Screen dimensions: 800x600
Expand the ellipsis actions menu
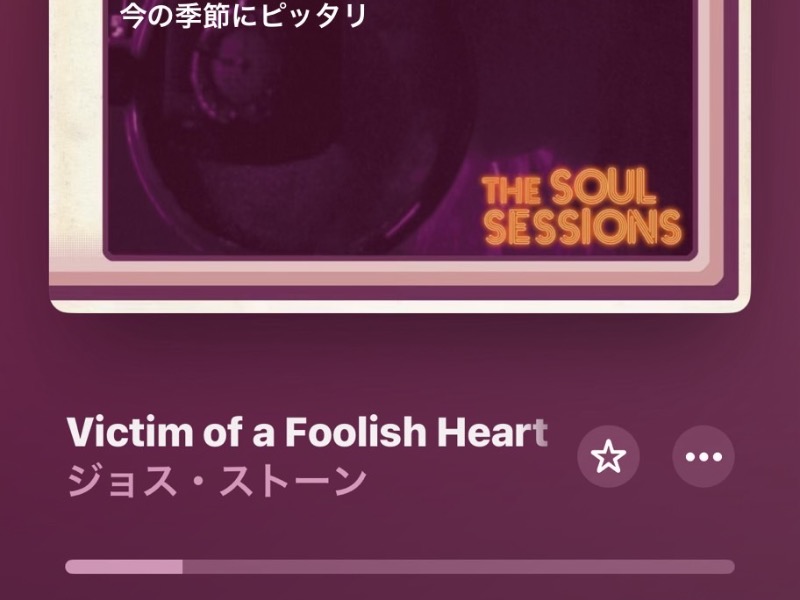click(704, 456)
